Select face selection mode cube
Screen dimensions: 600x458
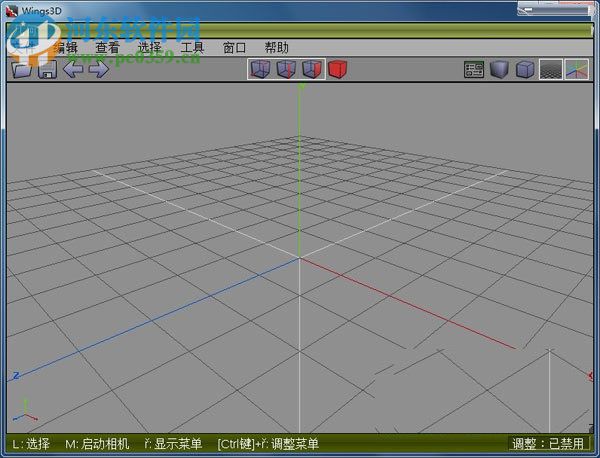pos(312,69)
